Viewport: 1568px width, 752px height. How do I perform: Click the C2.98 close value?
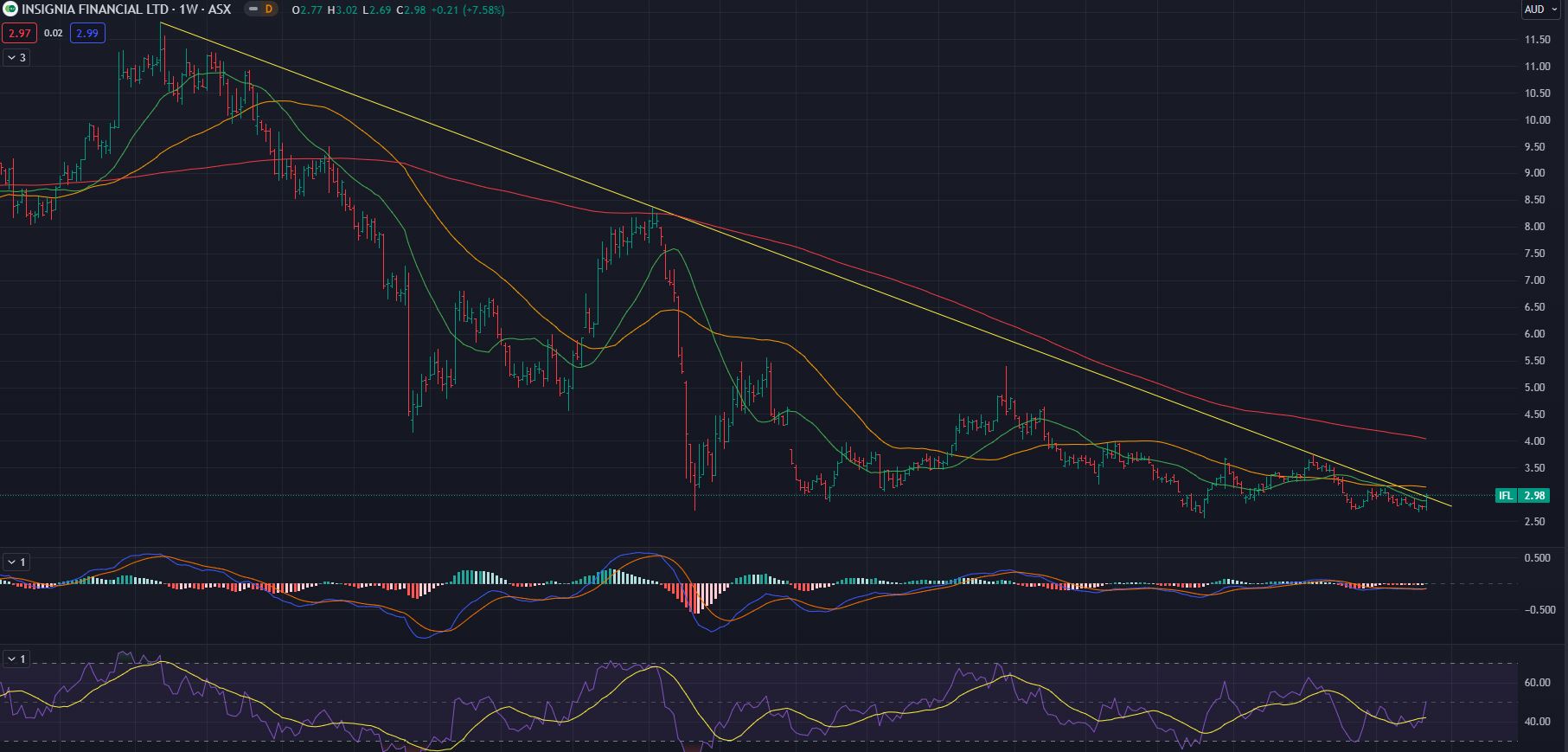pyautogui.click(x=412, y=10)
